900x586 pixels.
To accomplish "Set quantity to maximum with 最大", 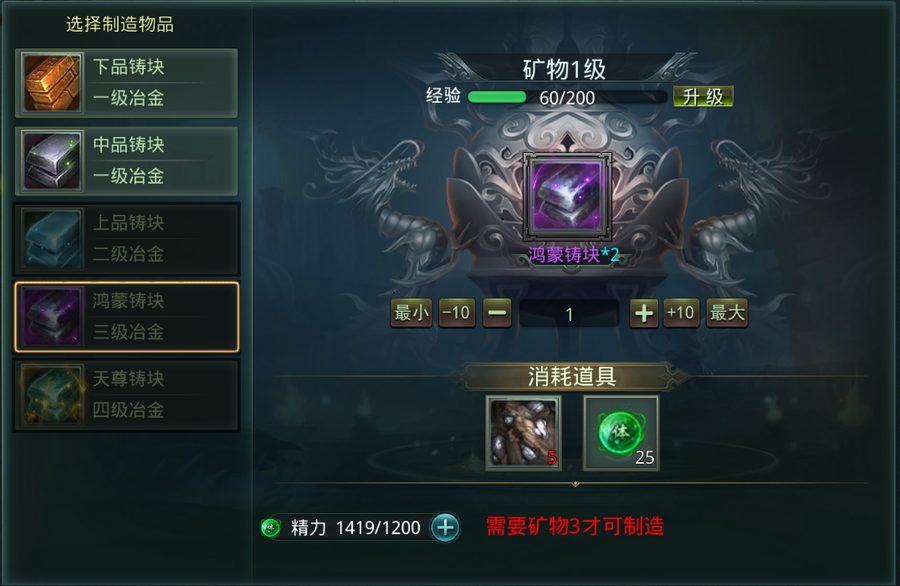I will pyautogui.click(x=727, y=313).
